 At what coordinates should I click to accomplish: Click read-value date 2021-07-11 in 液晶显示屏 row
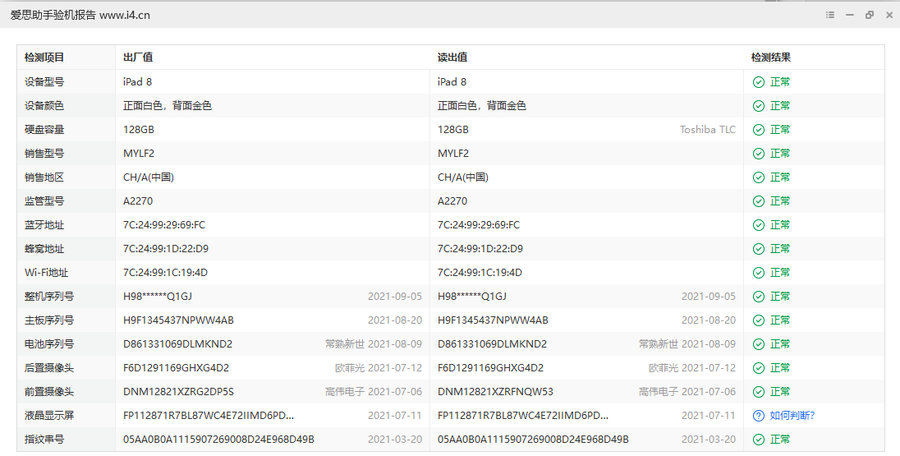pos(708,415)
